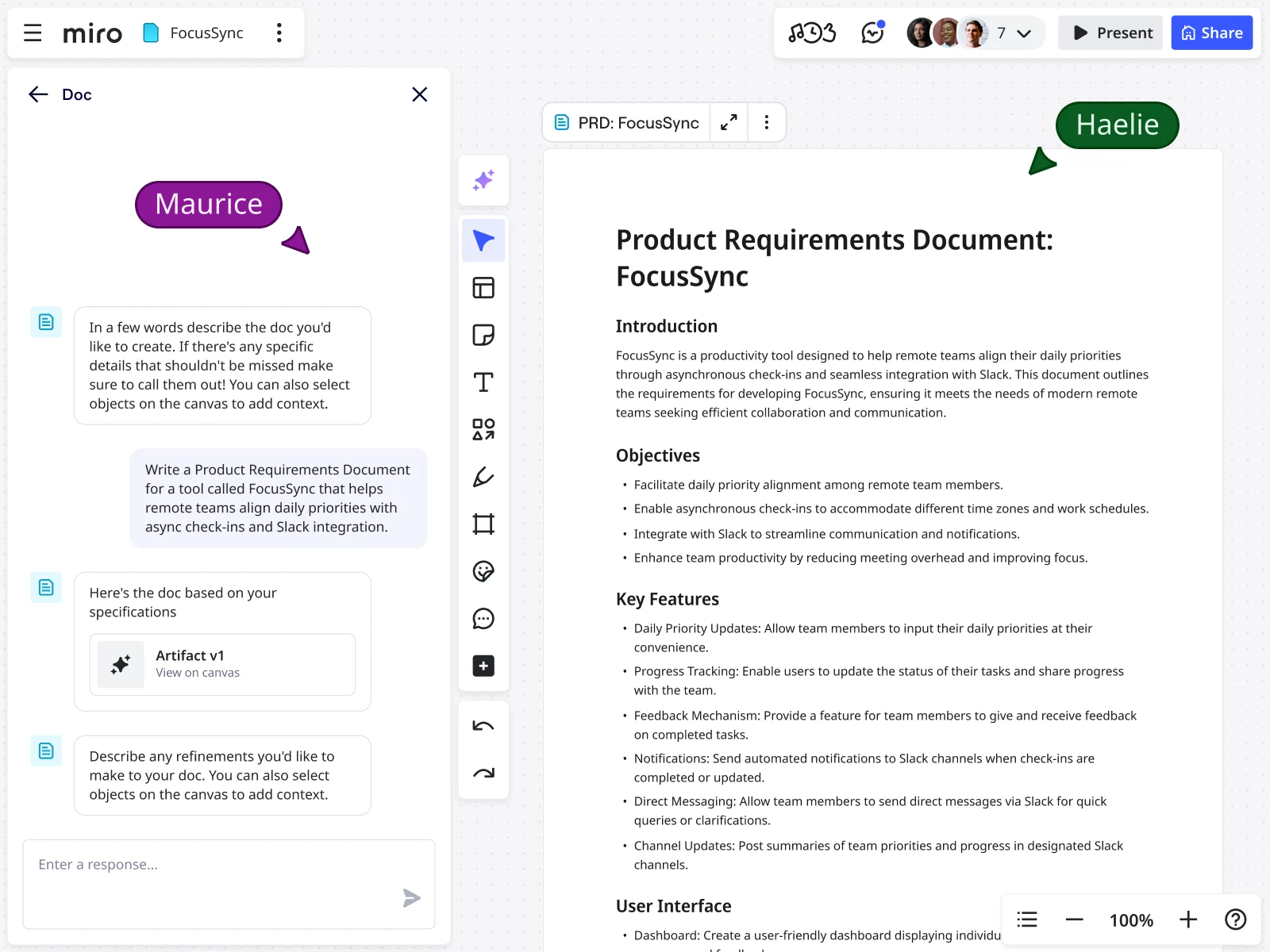Click the 100% zoom level
Viewport: 1270px width, 952px height.
click(1131, 920)
